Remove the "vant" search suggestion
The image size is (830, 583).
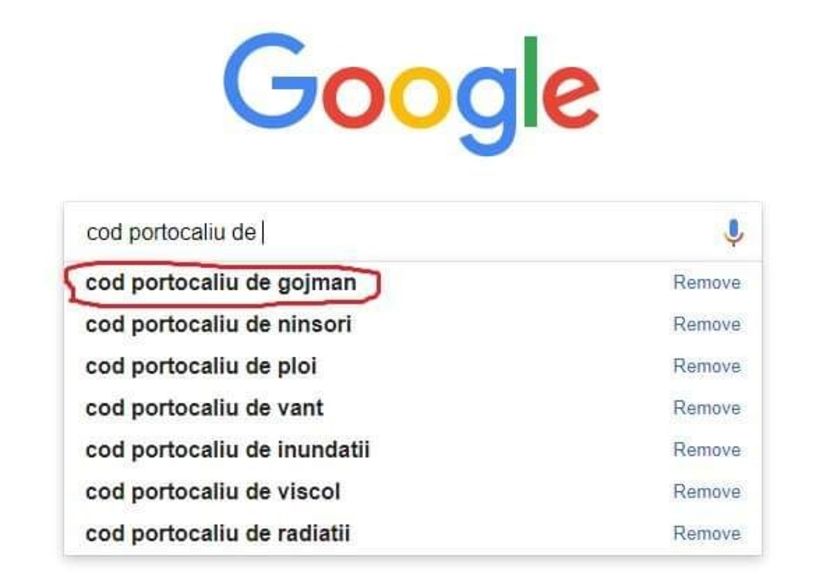coord(706,409)
